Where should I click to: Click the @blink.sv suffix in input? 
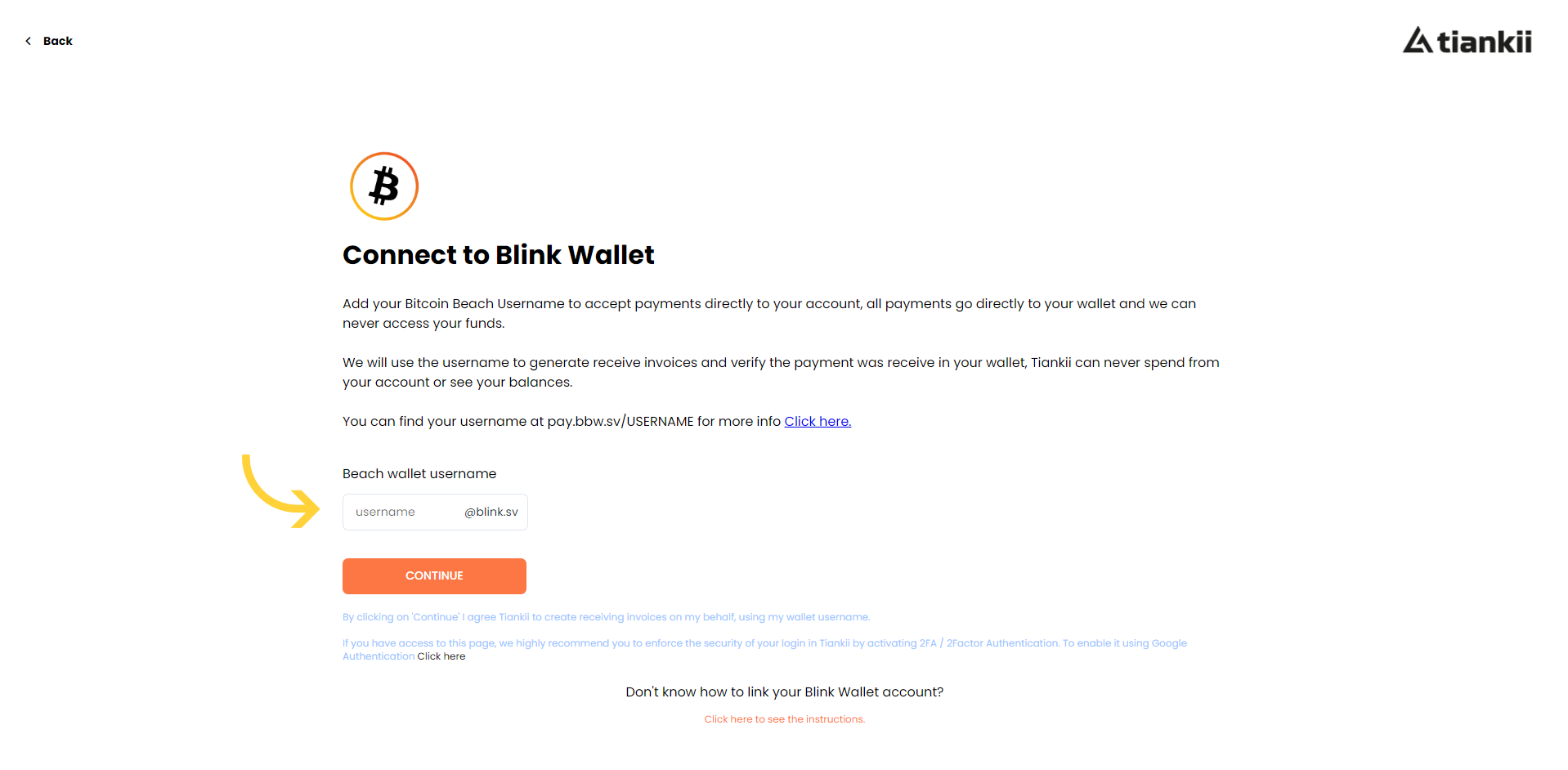pyautogui.click(x=491, y=512)
